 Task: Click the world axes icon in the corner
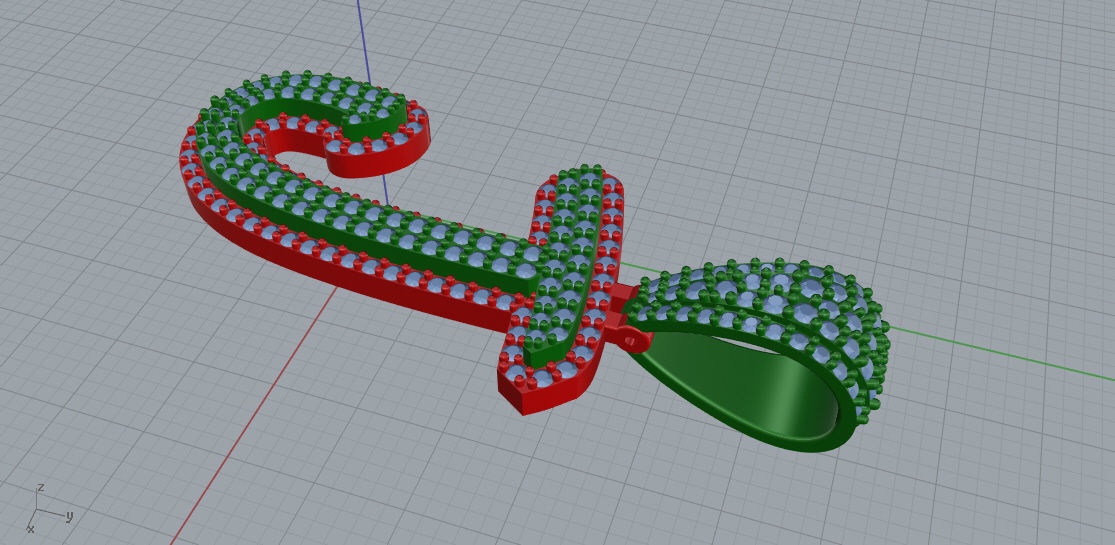(x=50, y=508)
